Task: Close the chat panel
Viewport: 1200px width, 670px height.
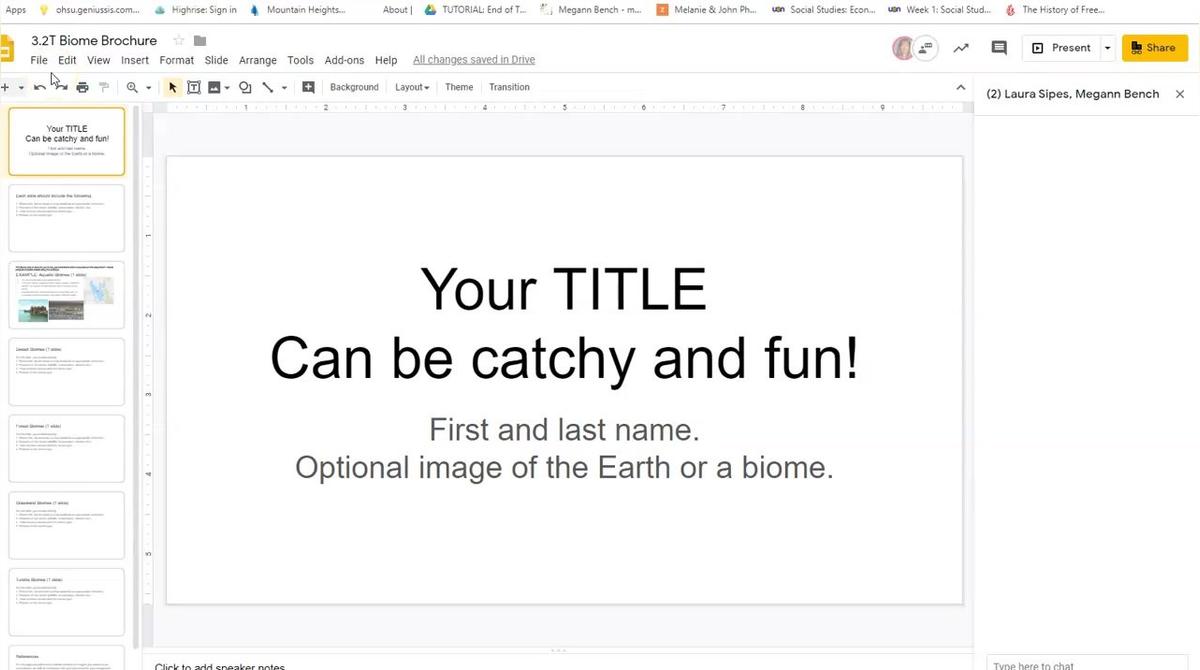Action: click(x=1180, y=93)
